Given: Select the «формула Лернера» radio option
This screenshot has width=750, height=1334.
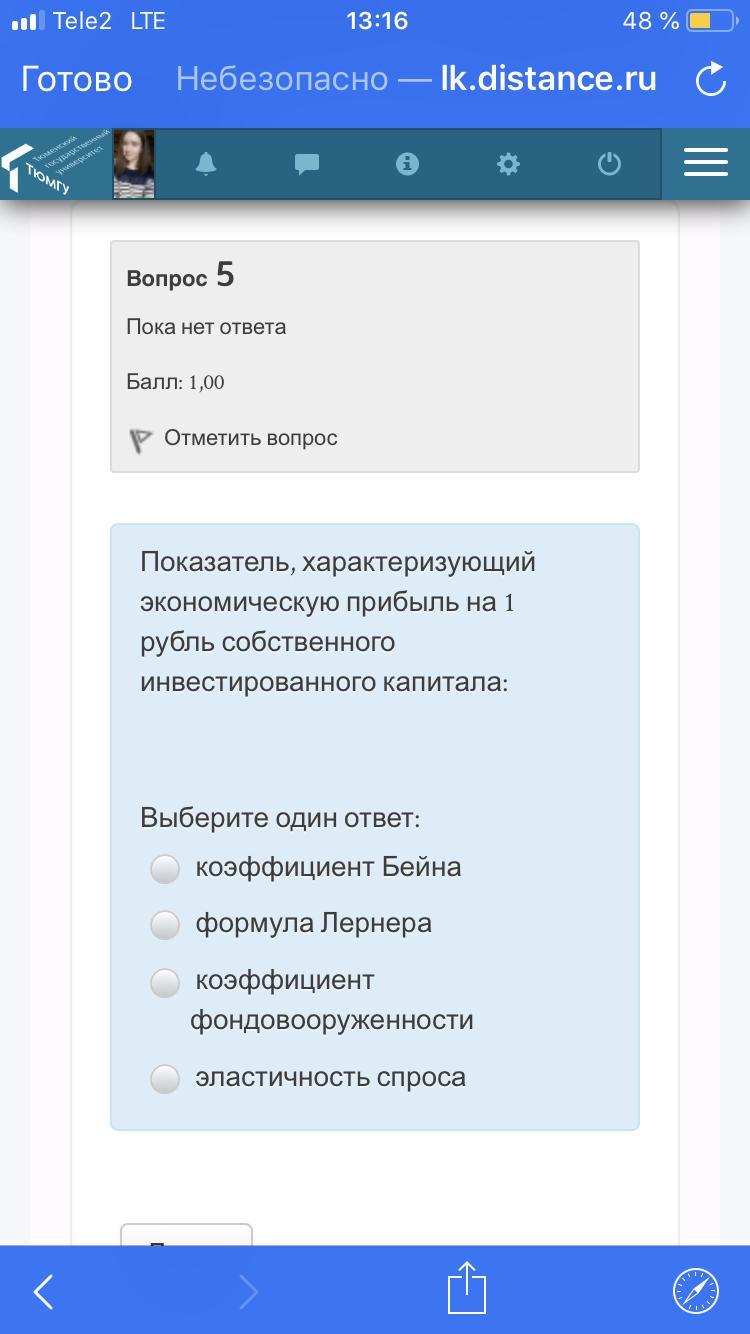Looking at the screenshot, I should [x=165, y=925].
